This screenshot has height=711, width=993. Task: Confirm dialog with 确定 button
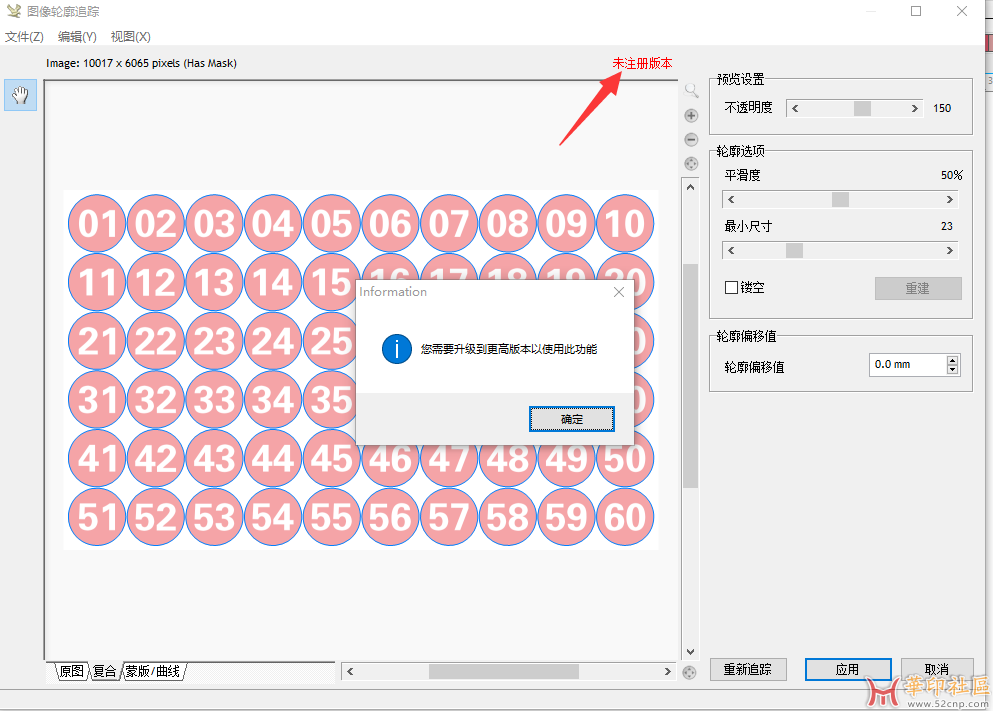tap(572, 419)
